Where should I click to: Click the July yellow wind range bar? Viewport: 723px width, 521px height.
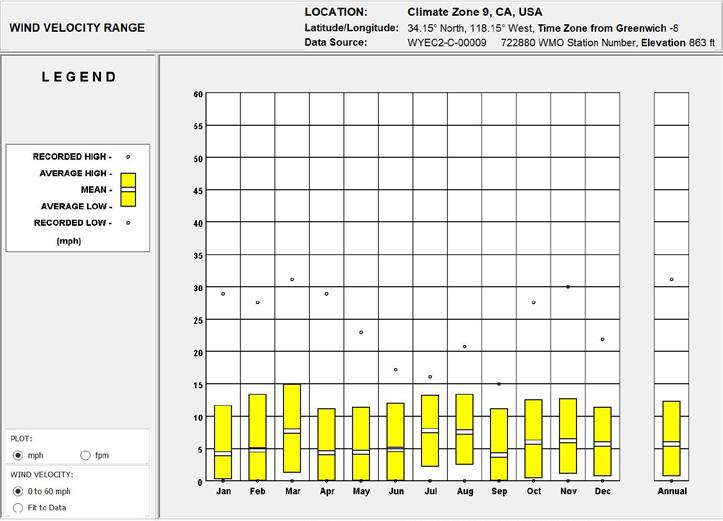[430, 431]
